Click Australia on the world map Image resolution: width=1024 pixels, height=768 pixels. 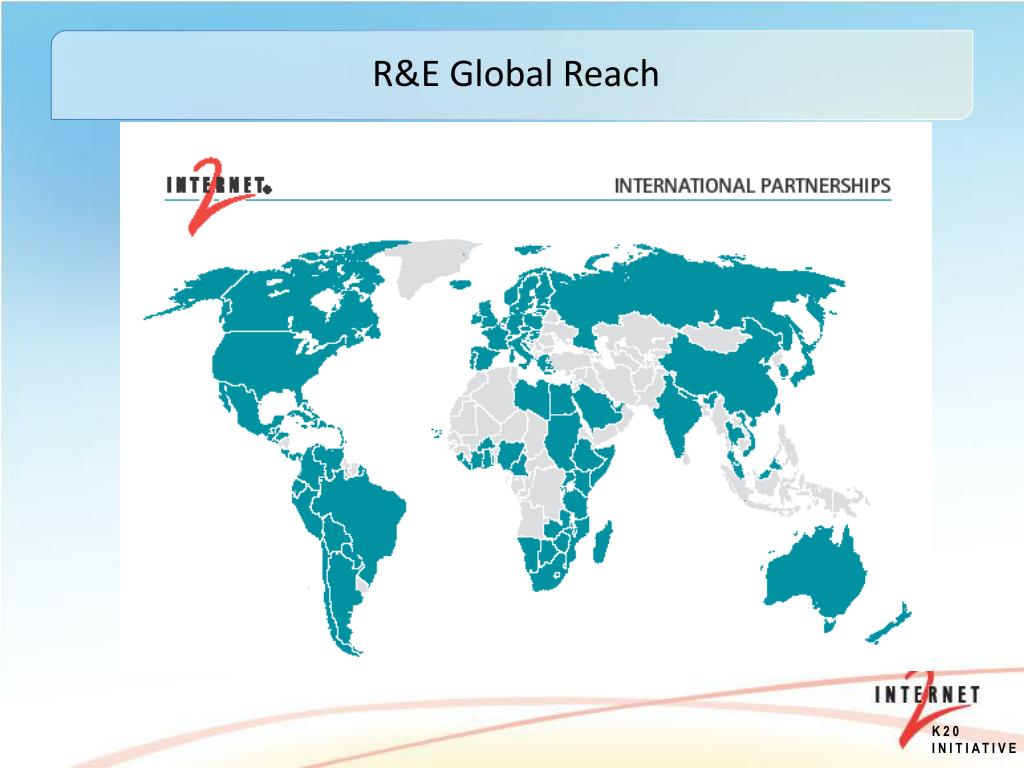tap(815, 579)
